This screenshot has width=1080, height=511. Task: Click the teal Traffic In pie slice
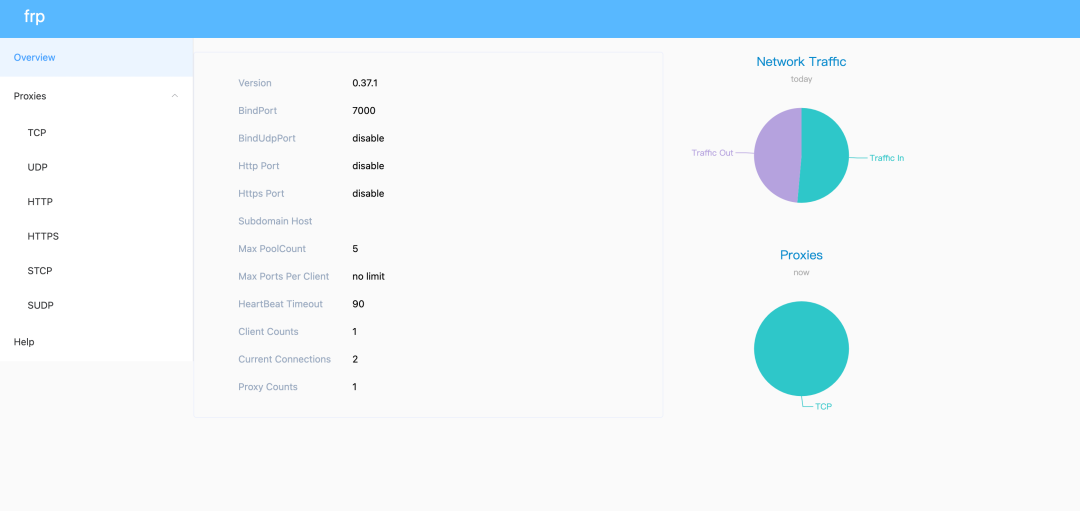[x=826, y=155]
